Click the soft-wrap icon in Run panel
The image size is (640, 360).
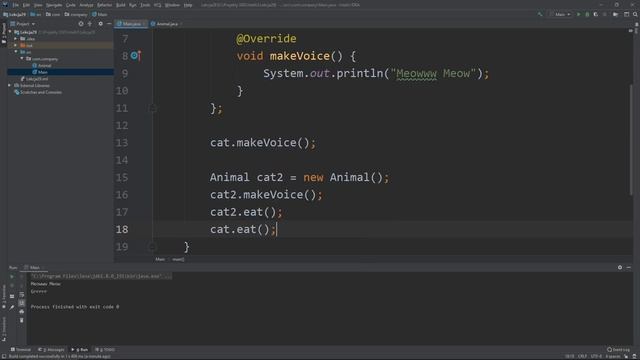22,295
